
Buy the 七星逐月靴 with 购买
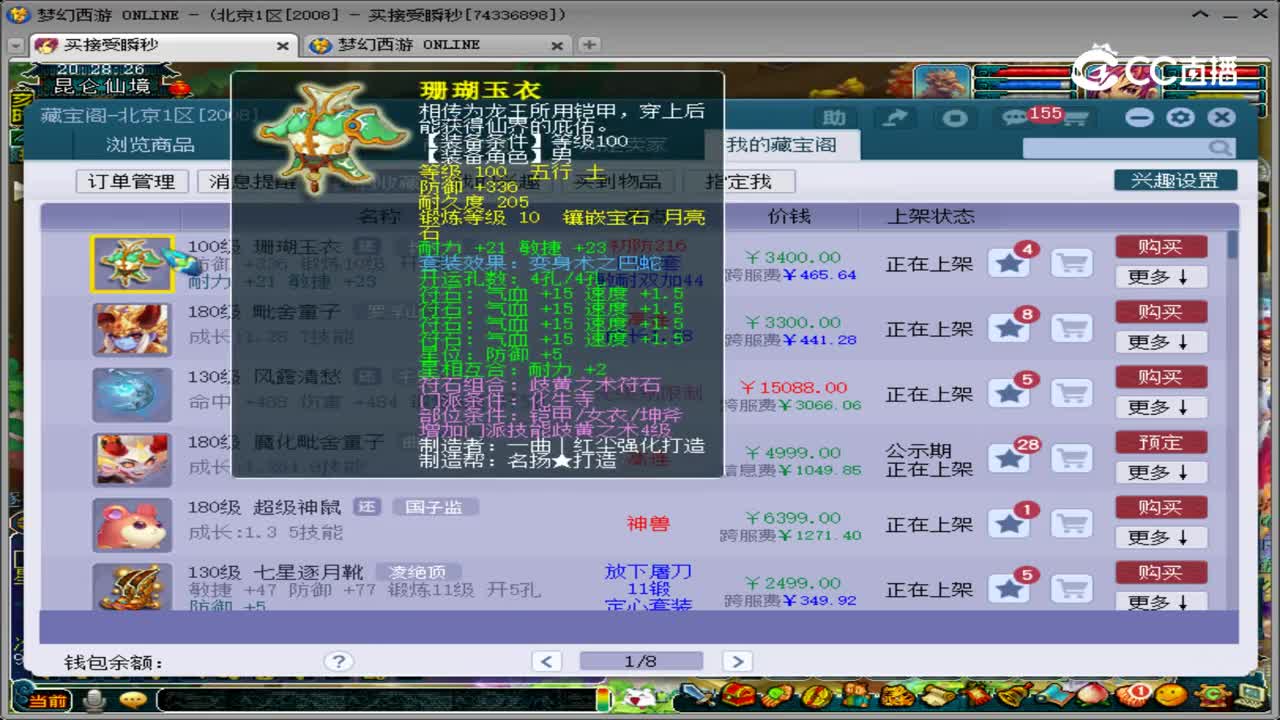tap(1161, 572)
